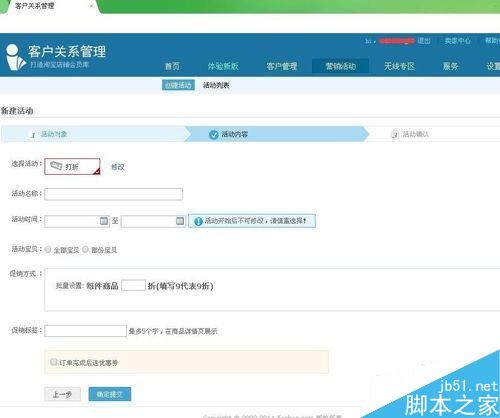
Task: Click the step 3 活动确认 number icon
Action: (395, 134)
